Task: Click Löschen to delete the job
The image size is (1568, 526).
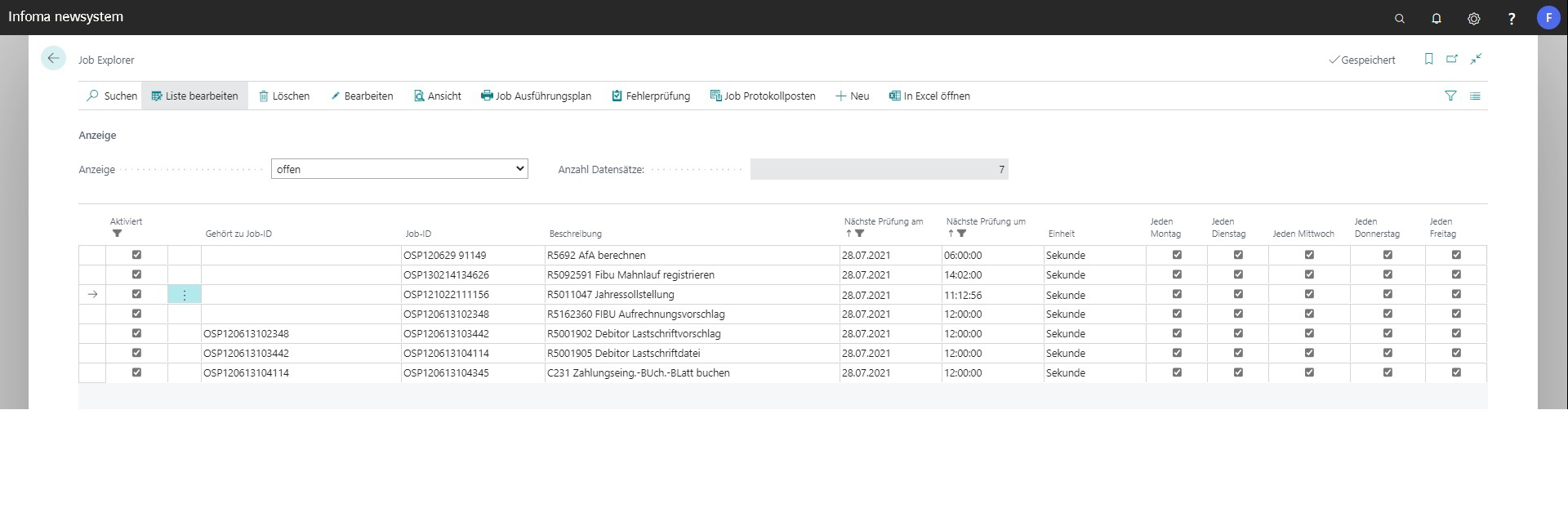Action: 284,96
